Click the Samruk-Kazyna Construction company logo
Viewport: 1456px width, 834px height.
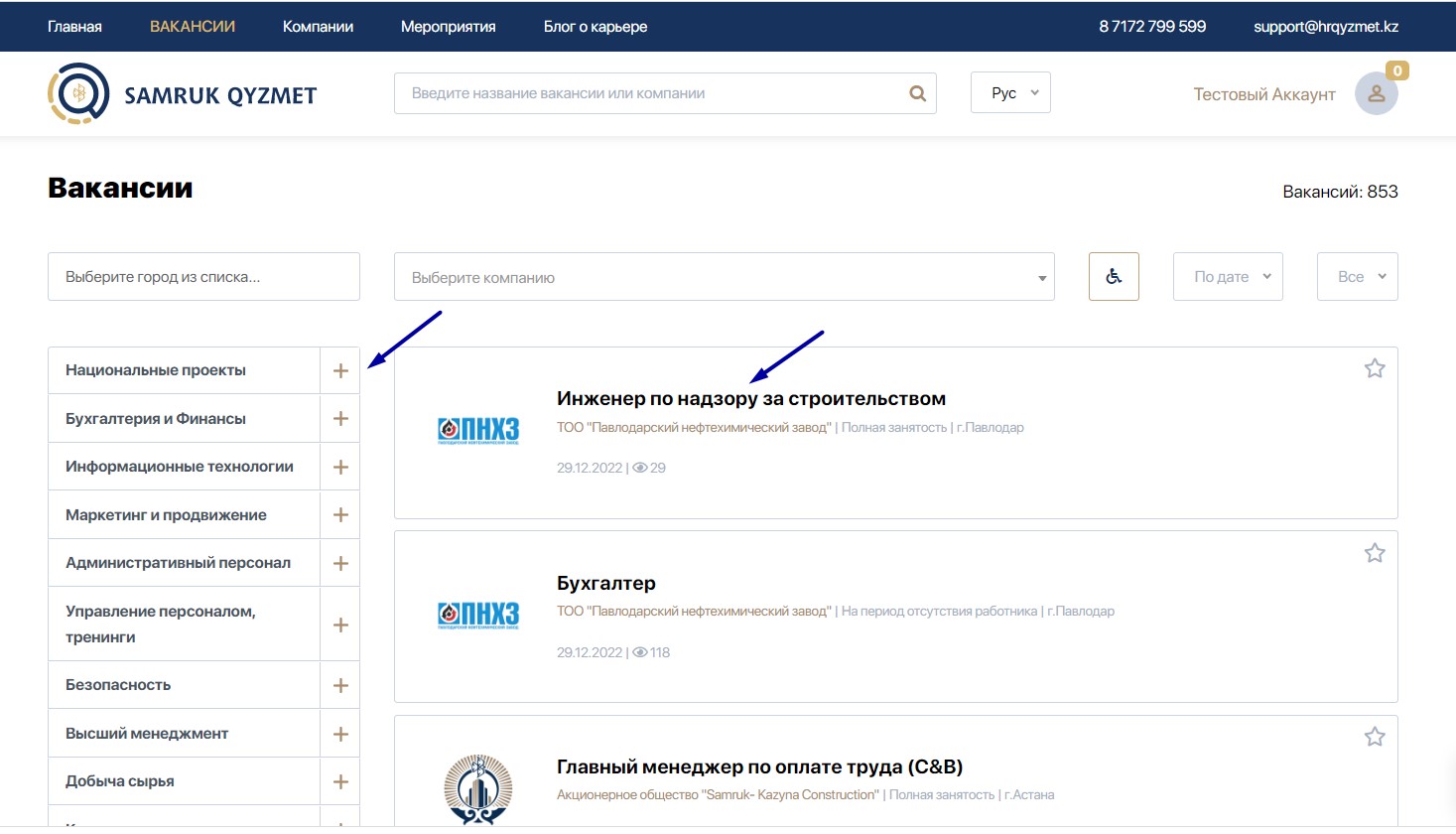point(478,789)
